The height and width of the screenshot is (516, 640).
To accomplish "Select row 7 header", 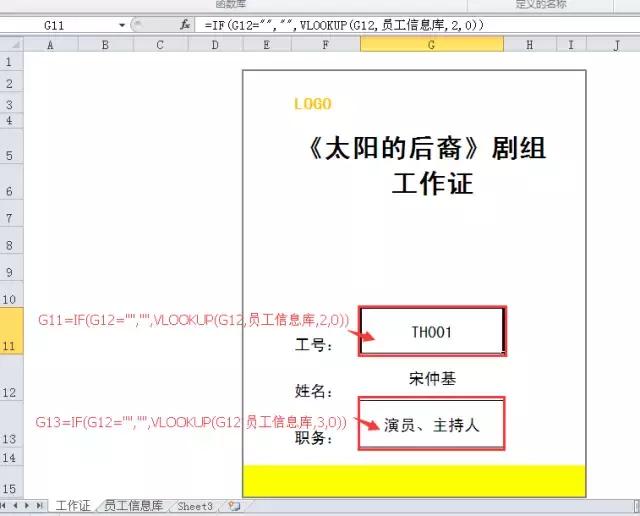I will tap(11, 213).
